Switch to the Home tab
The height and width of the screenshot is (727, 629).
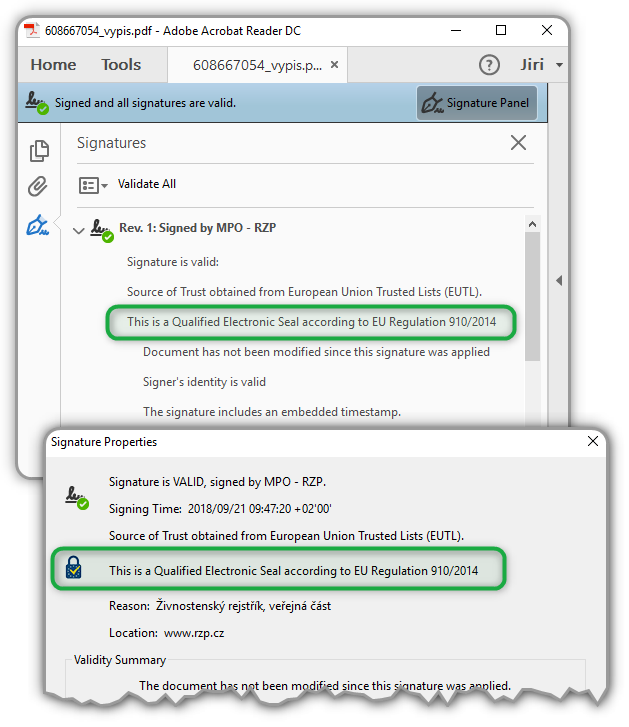[x=53, y=65]
